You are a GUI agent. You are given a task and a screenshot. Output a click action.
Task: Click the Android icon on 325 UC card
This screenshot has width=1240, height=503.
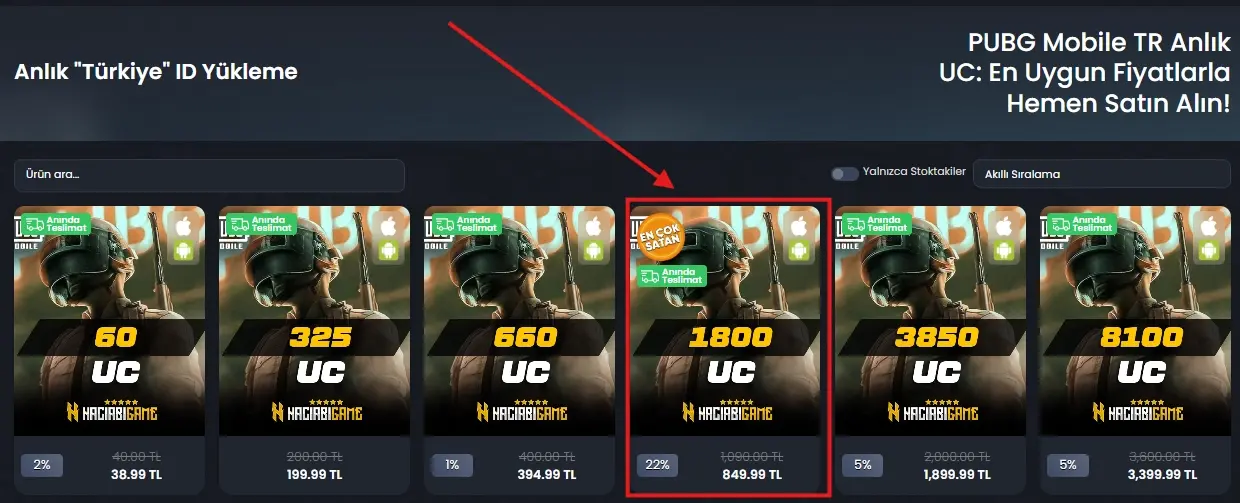coord(387,251)
